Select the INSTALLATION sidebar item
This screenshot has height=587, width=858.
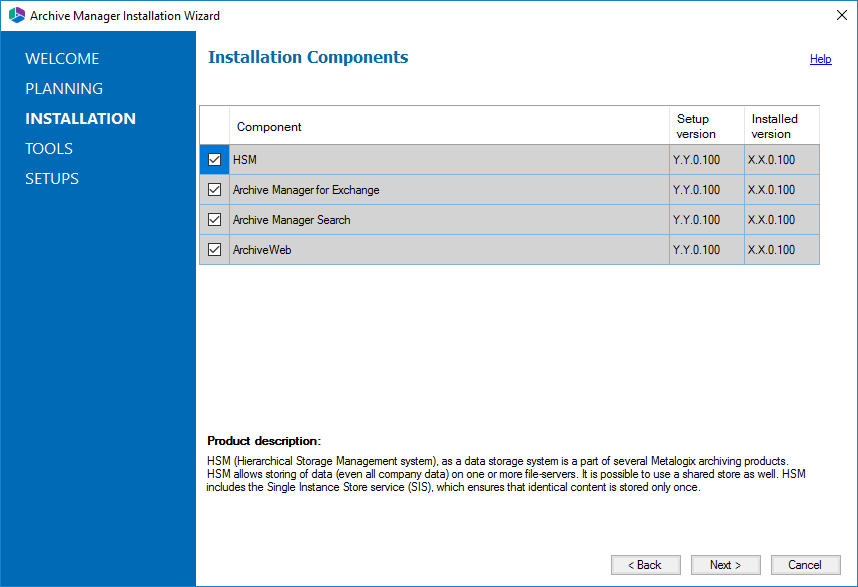[x=80, y=119]
